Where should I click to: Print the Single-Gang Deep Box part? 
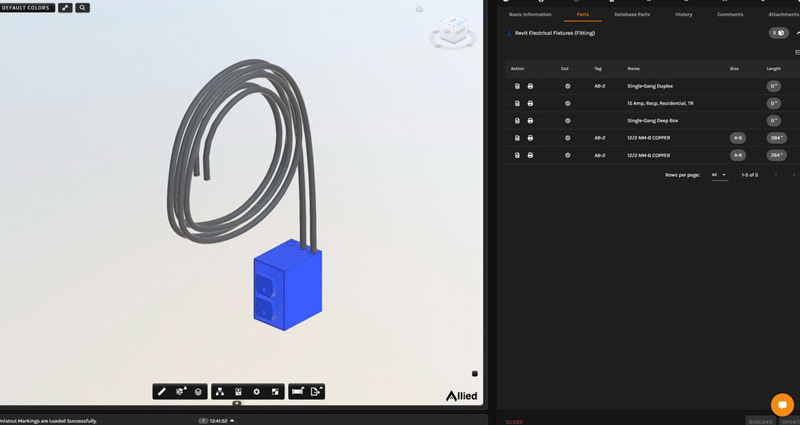tap(530, 121)
